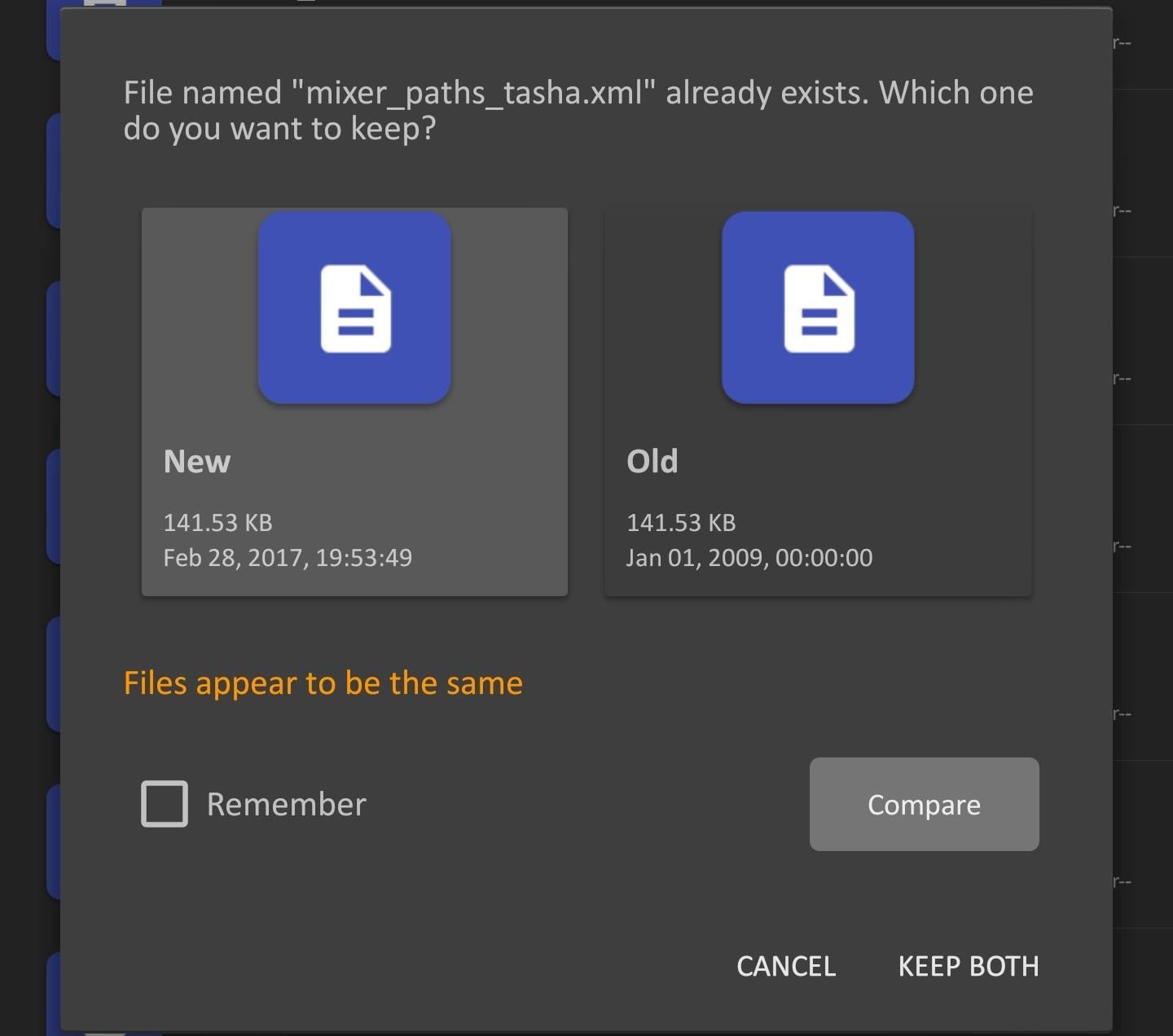Viewport: 1173px width, 1036px height.
Task: Click the "Files appear to be the same" notice
Action: (x=323, y=683)
